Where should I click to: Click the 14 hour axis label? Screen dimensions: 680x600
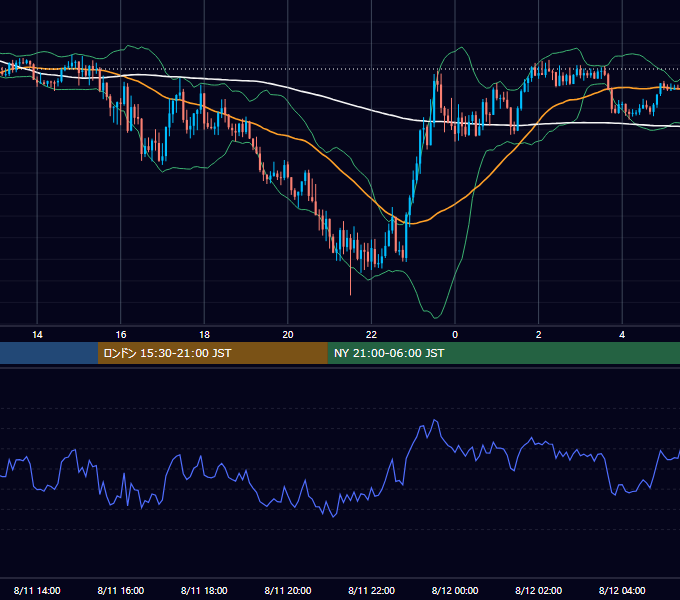coord(37,335)
